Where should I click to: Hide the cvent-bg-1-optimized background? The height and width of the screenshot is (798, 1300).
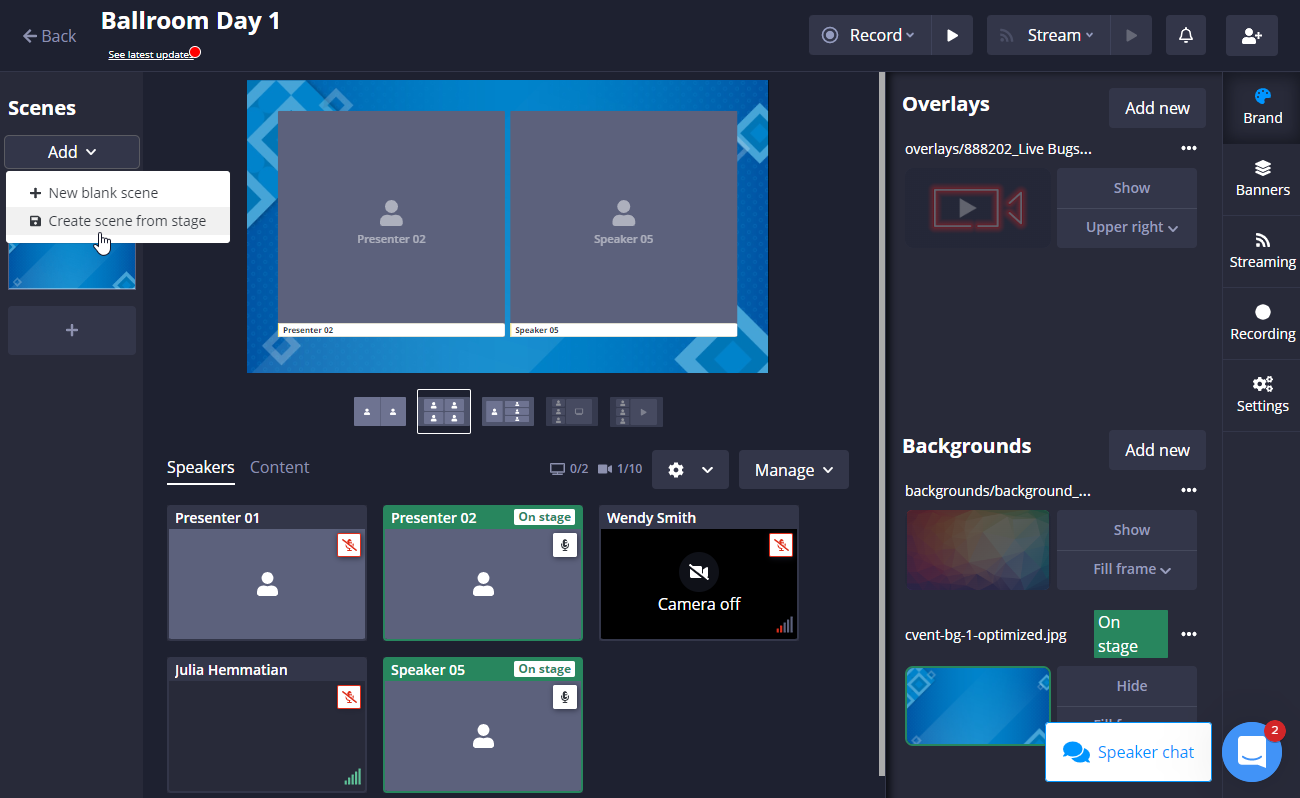tap(1131, 685)
